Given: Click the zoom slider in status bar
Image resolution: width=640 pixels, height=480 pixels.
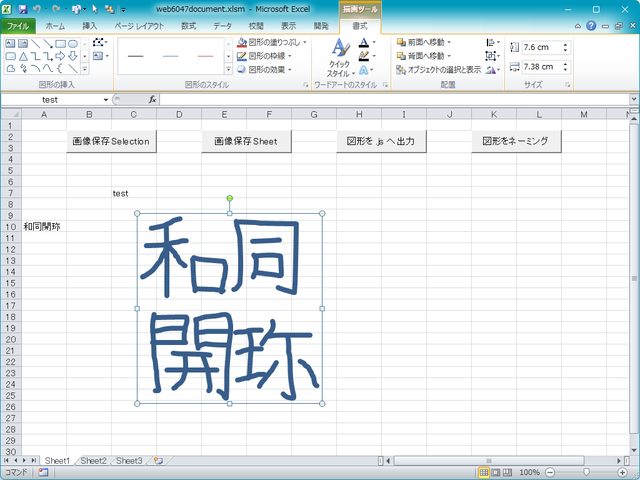Looking at the screenshot, I should coord(587,472).
